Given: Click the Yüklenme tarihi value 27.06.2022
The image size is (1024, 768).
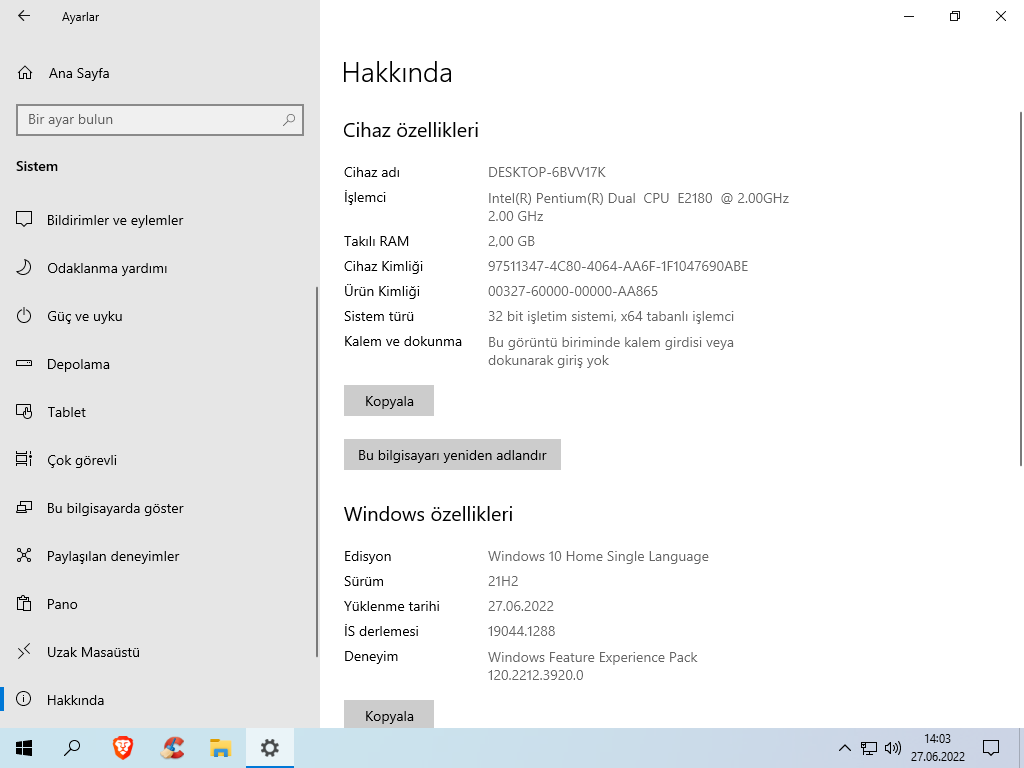Looking at the screenshot, I should pos(520,606).
